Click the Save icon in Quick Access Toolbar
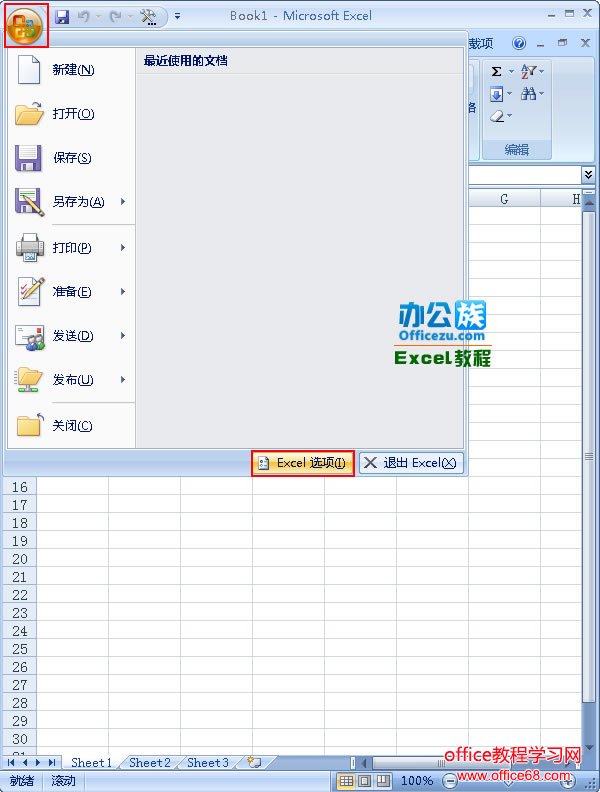 (62, 17)
